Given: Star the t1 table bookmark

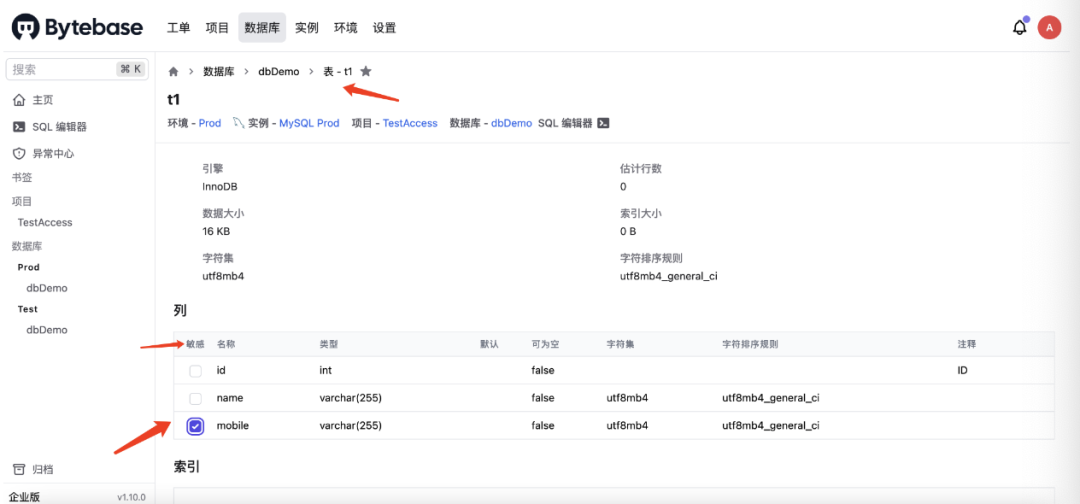Looking at the screenshot, I should [366, 71].
